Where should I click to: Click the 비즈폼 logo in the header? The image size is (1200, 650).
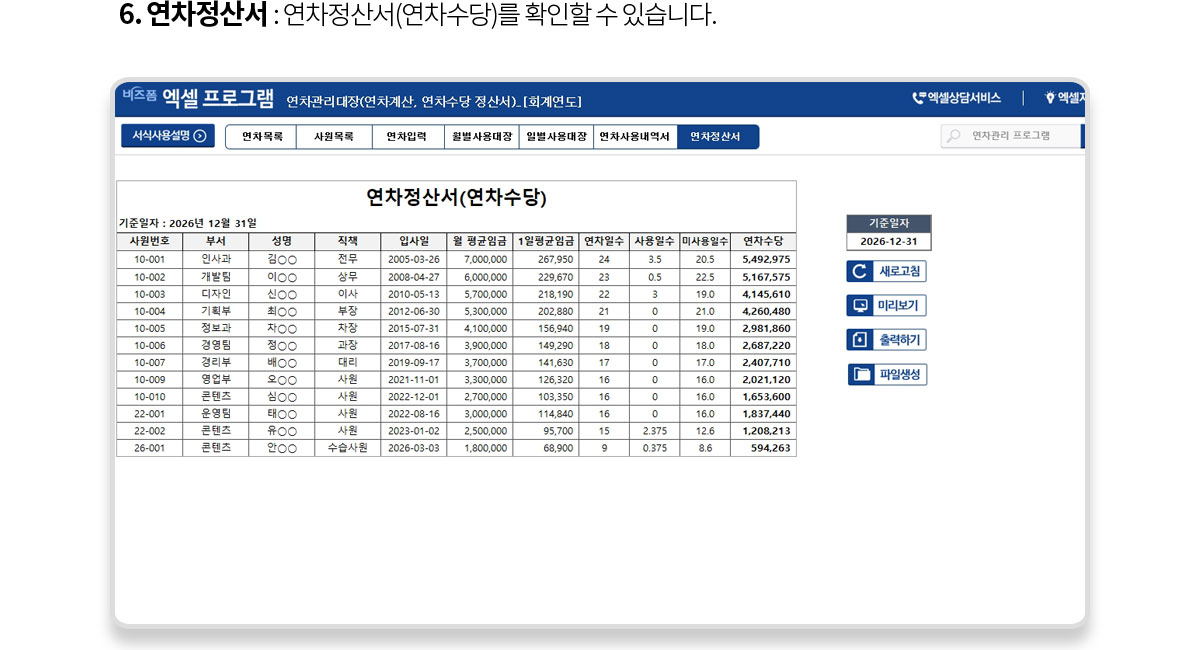pyautogui.click(x=139, y=96)
